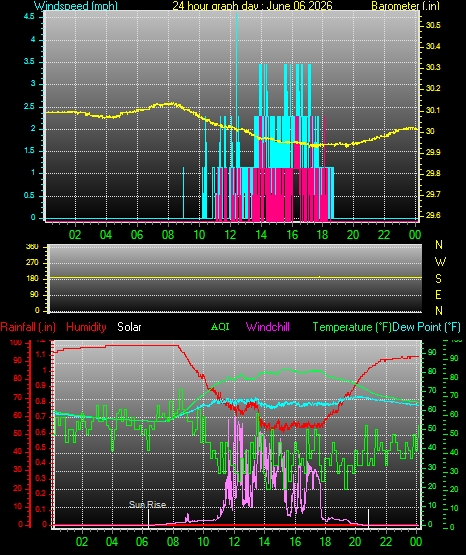Click the Barometer (.in) axis title

click(x=405, y=5)
